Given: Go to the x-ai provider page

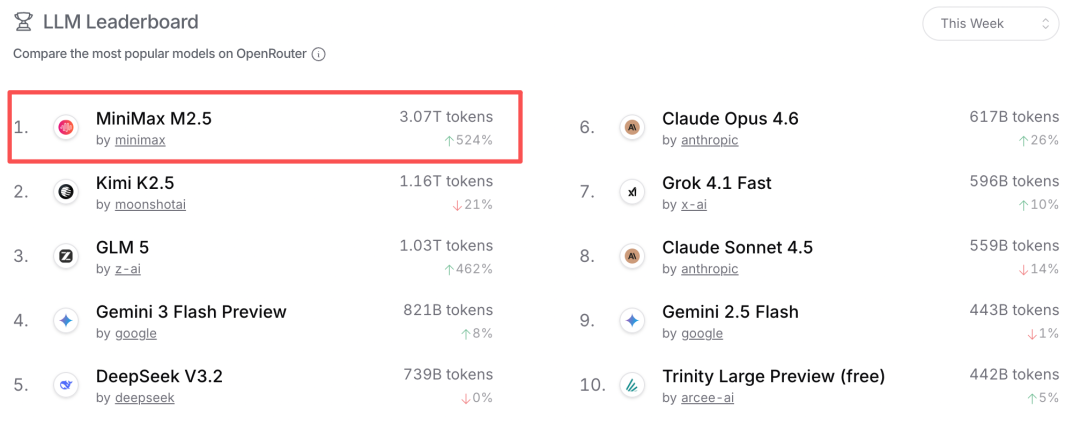Looking at the screenshot, I should coord(694,205).
